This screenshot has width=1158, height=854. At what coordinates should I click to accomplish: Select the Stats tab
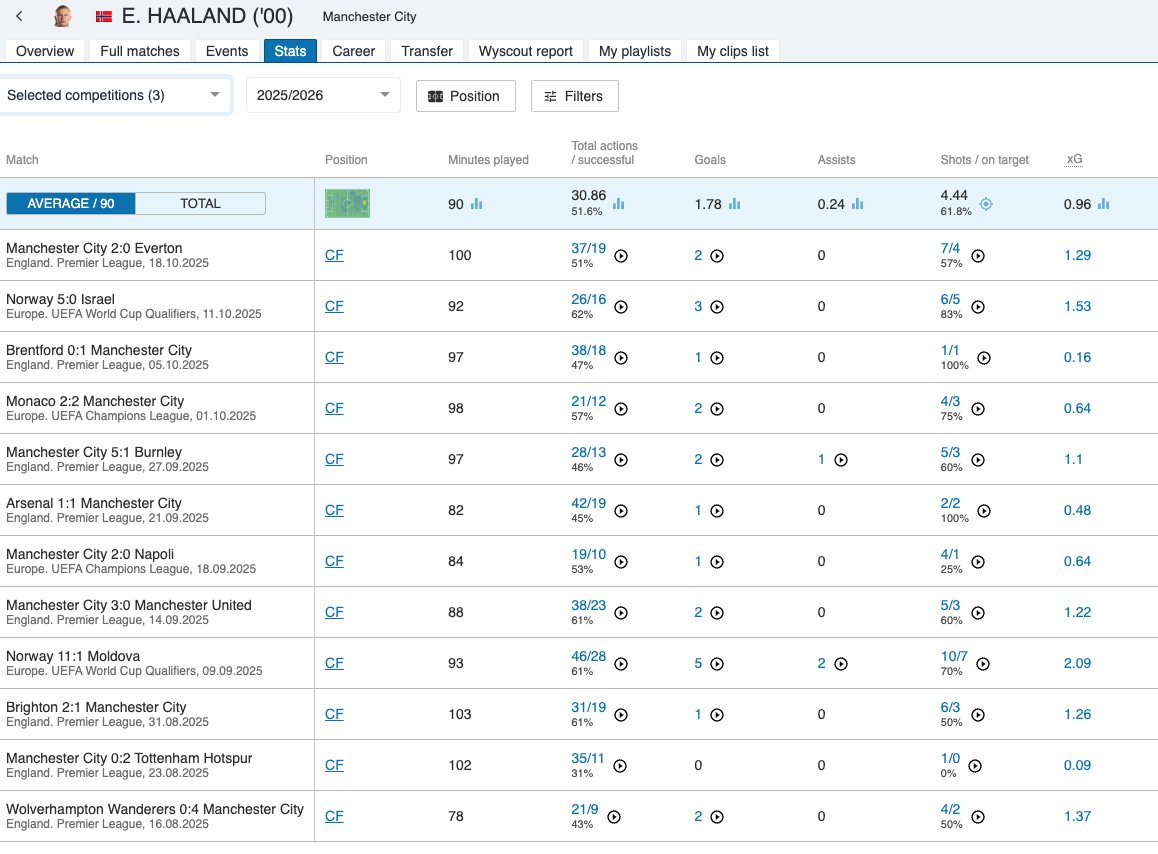pyautogui.click(x=290, y=51)
